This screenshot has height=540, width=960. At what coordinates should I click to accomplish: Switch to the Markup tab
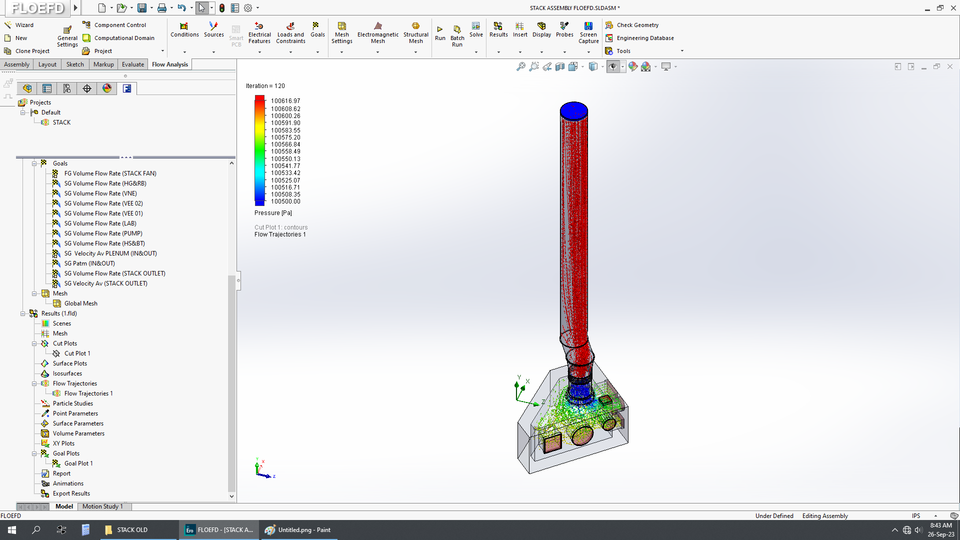click(x=103, y=64)
